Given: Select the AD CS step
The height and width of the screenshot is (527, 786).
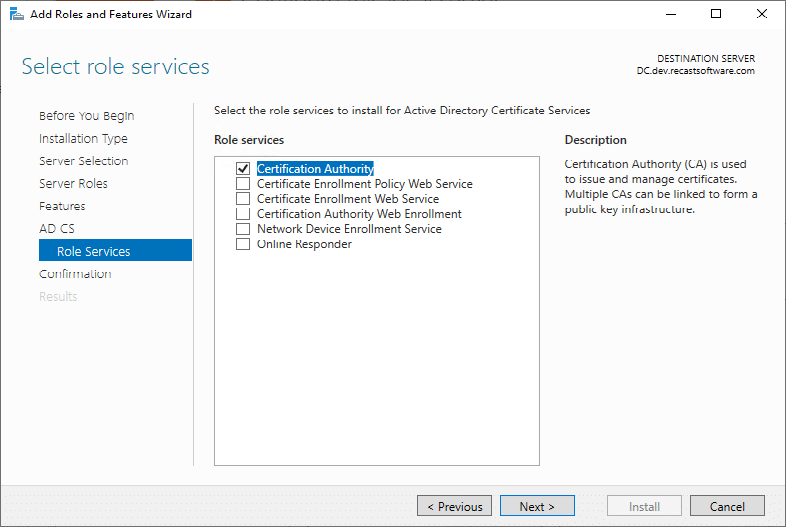Looking at the screenshot, I should coord(56,229).
